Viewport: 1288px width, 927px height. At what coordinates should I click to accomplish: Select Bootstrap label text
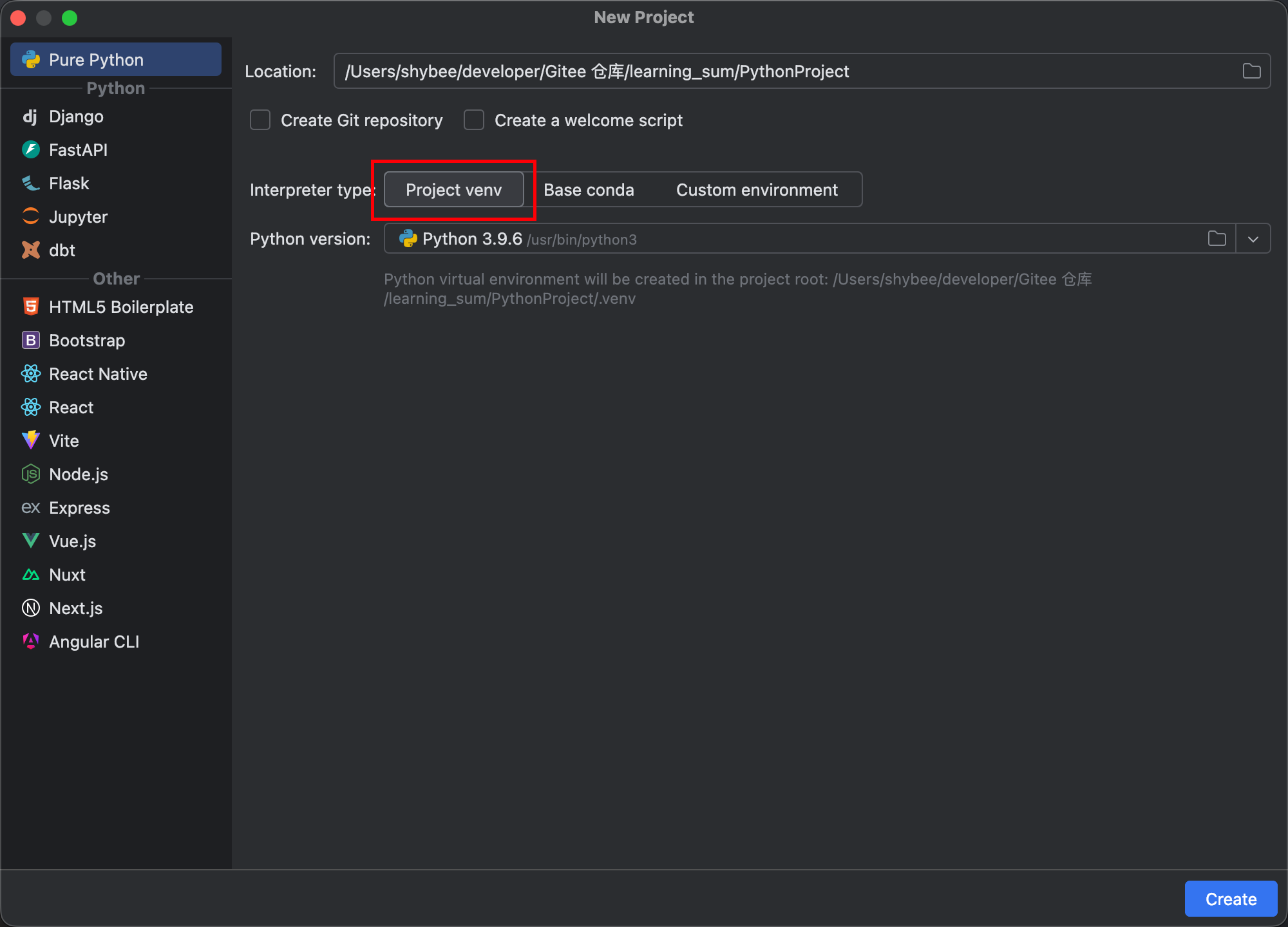pos(87,341)
